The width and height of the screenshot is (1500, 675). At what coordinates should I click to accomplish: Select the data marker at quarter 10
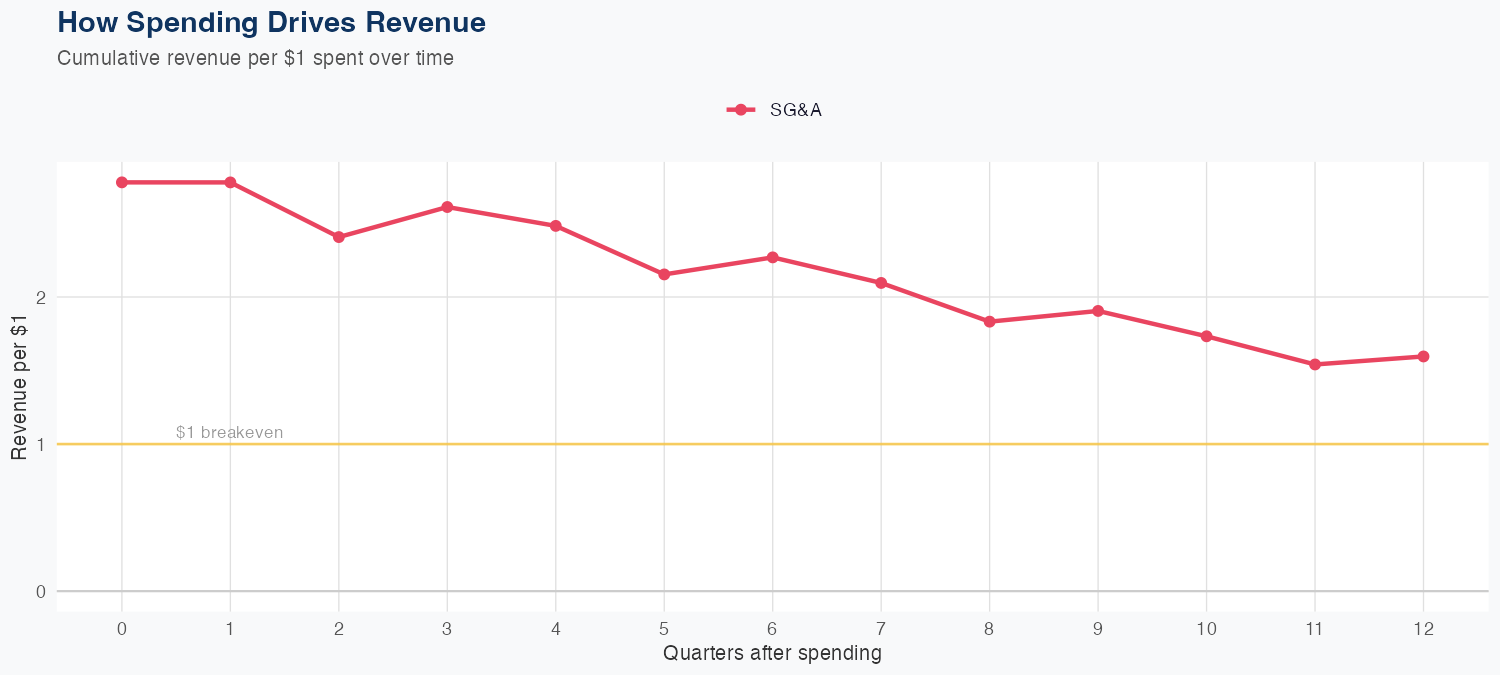pyautogui.click(x=1206, y=336)
